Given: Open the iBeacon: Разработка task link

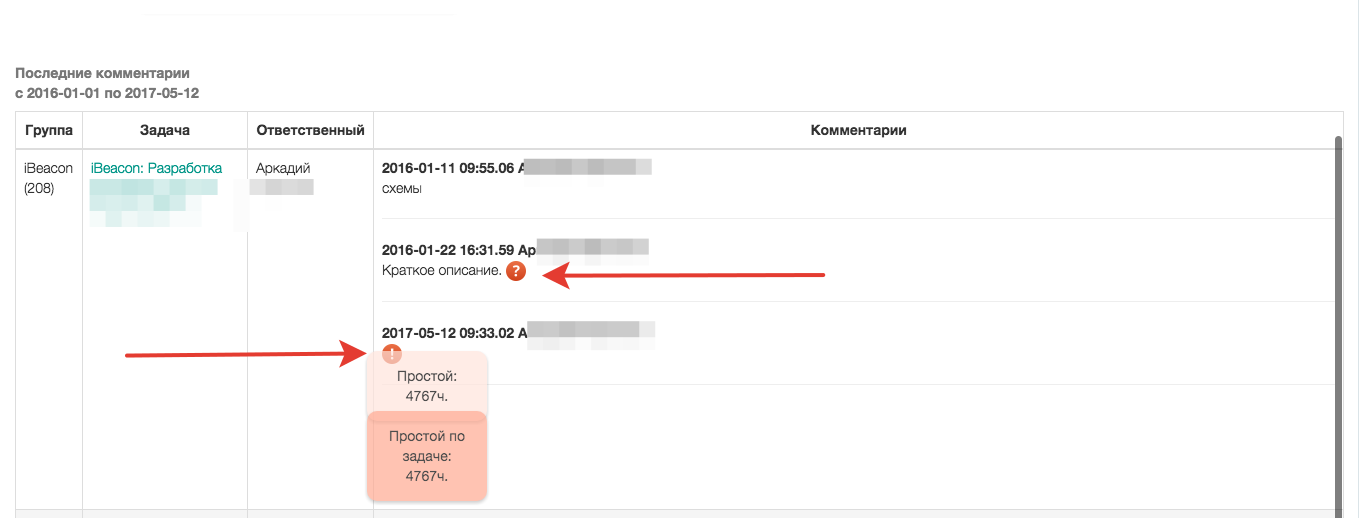Looking at the screenshot, I should (x=156, y=168).
